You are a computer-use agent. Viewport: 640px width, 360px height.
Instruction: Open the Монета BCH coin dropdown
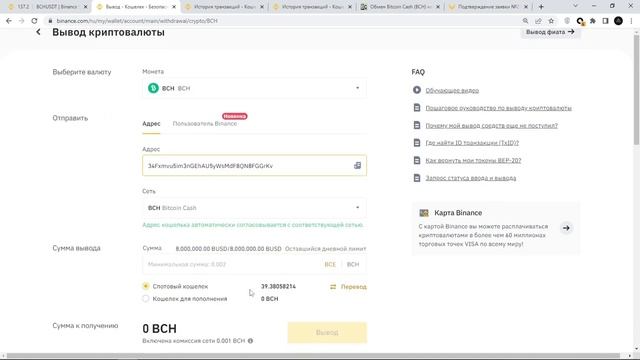click(254, 88)
